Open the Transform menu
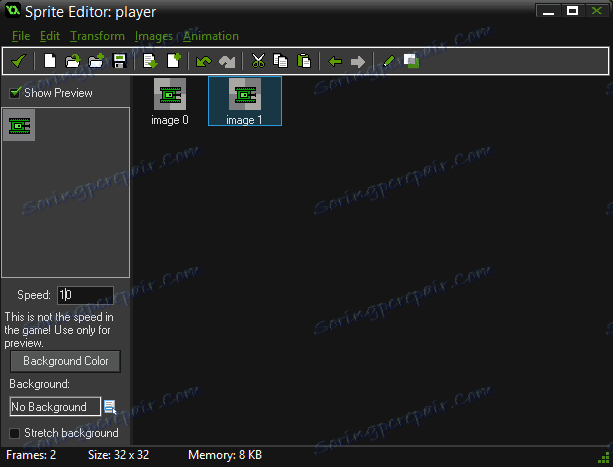613x467 pixels. pyautogui.click(x=97, y=36)
